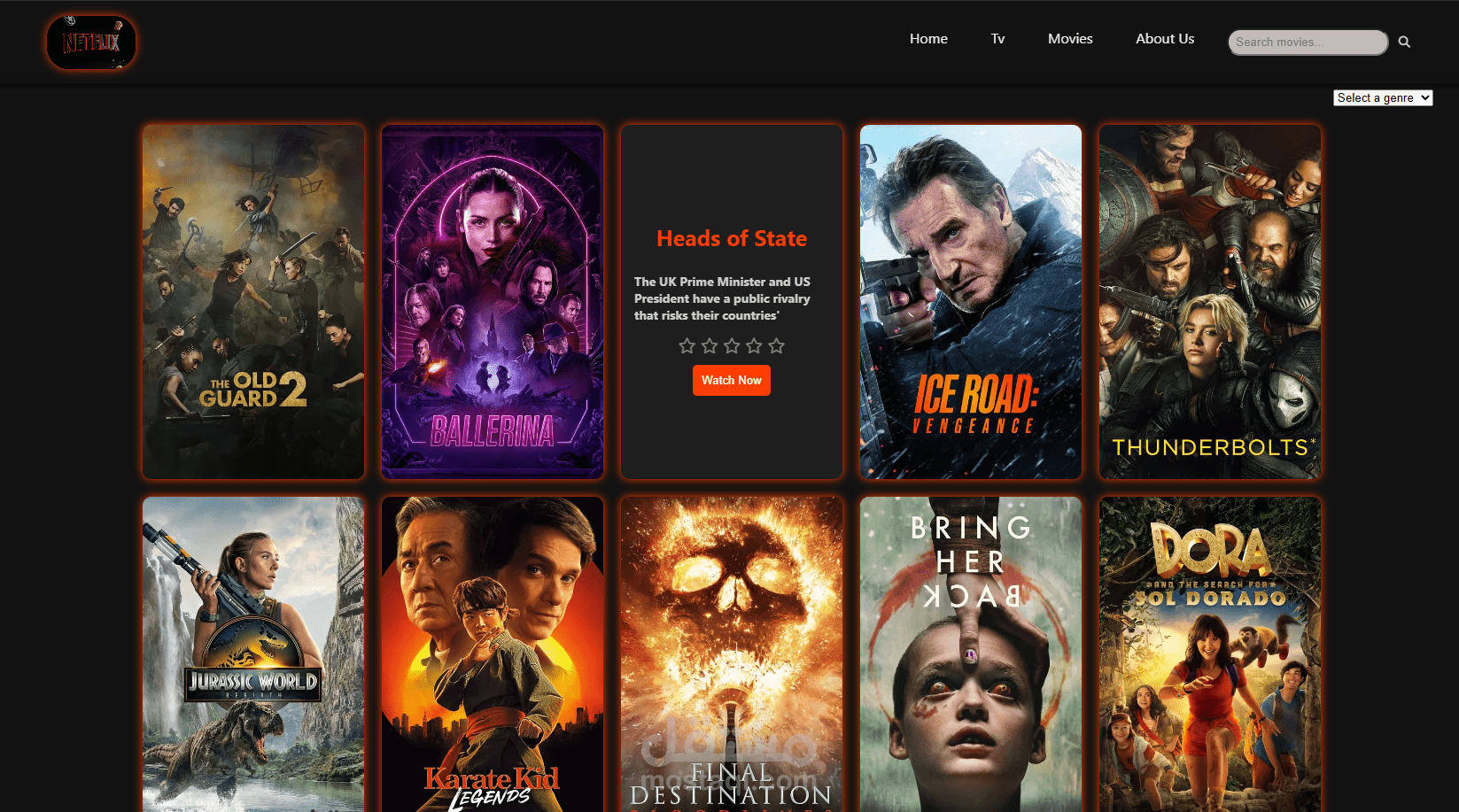Focus the Search movies field
The width and height of the screenshot is (1459, 812).
click(1308, 42)
